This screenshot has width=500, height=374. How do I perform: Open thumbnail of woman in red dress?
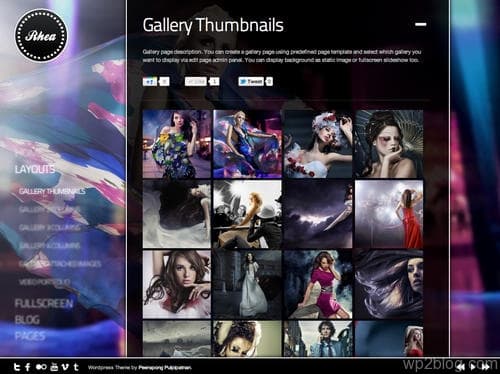389,214
